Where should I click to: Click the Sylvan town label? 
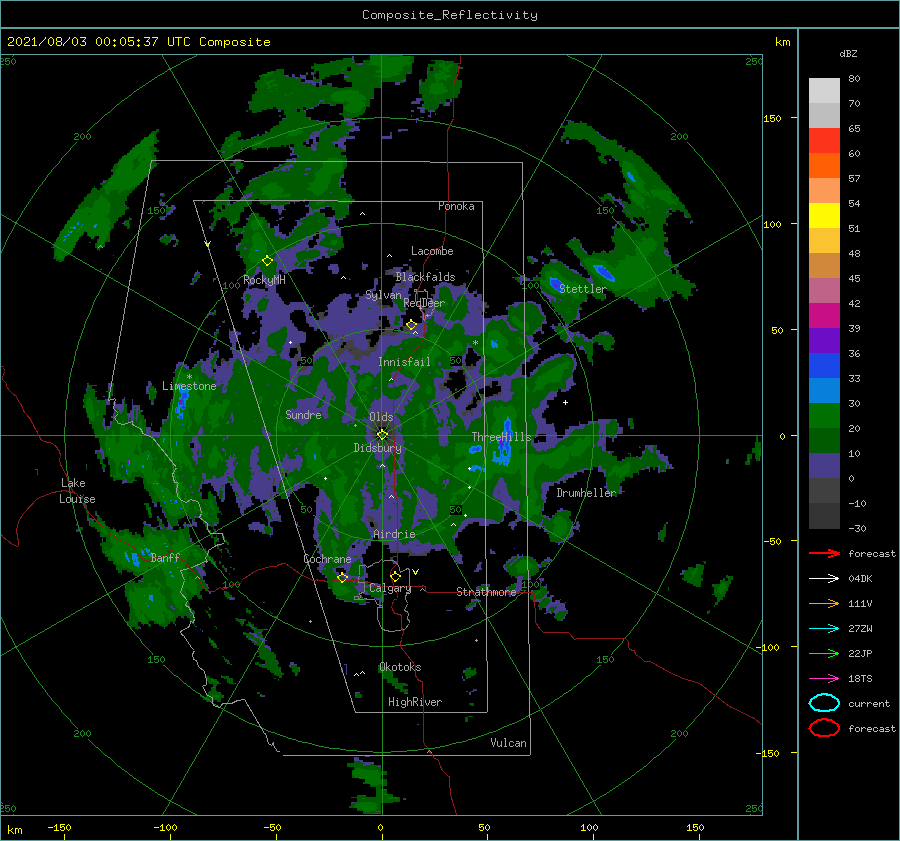tap(383, 295)
